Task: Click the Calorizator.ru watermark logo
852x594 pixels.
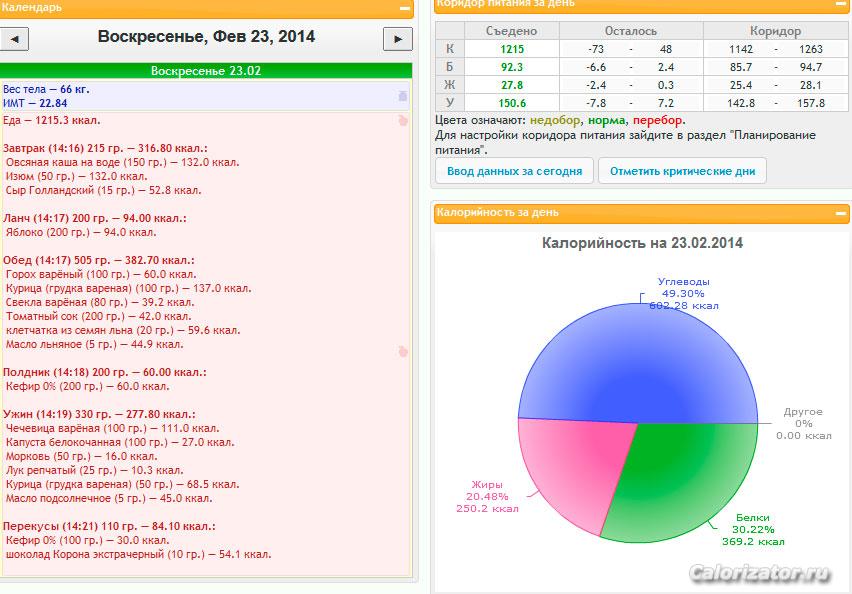Action: click(x=760, y=573)
